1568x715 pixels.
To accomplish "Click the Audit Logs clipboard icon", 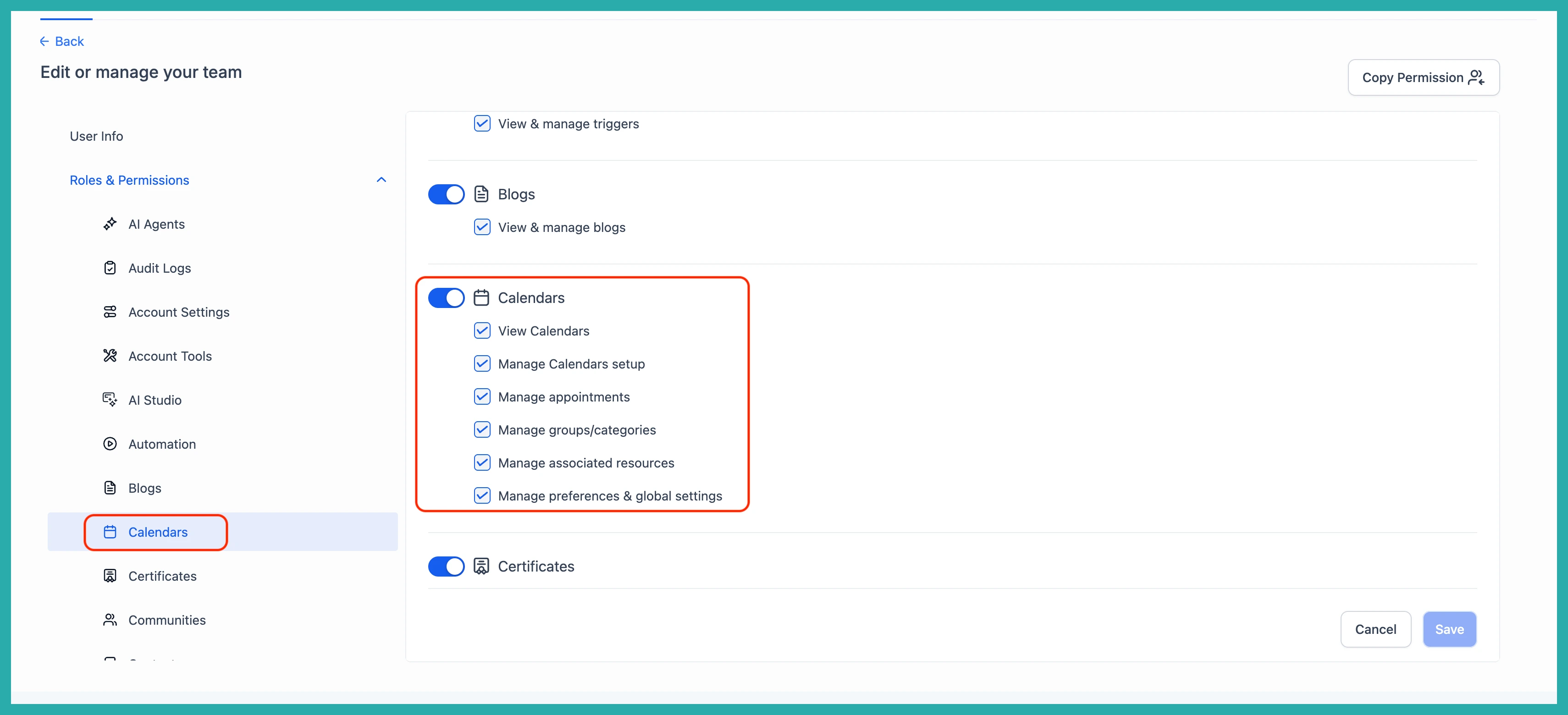I will click(x=110, y=268).
